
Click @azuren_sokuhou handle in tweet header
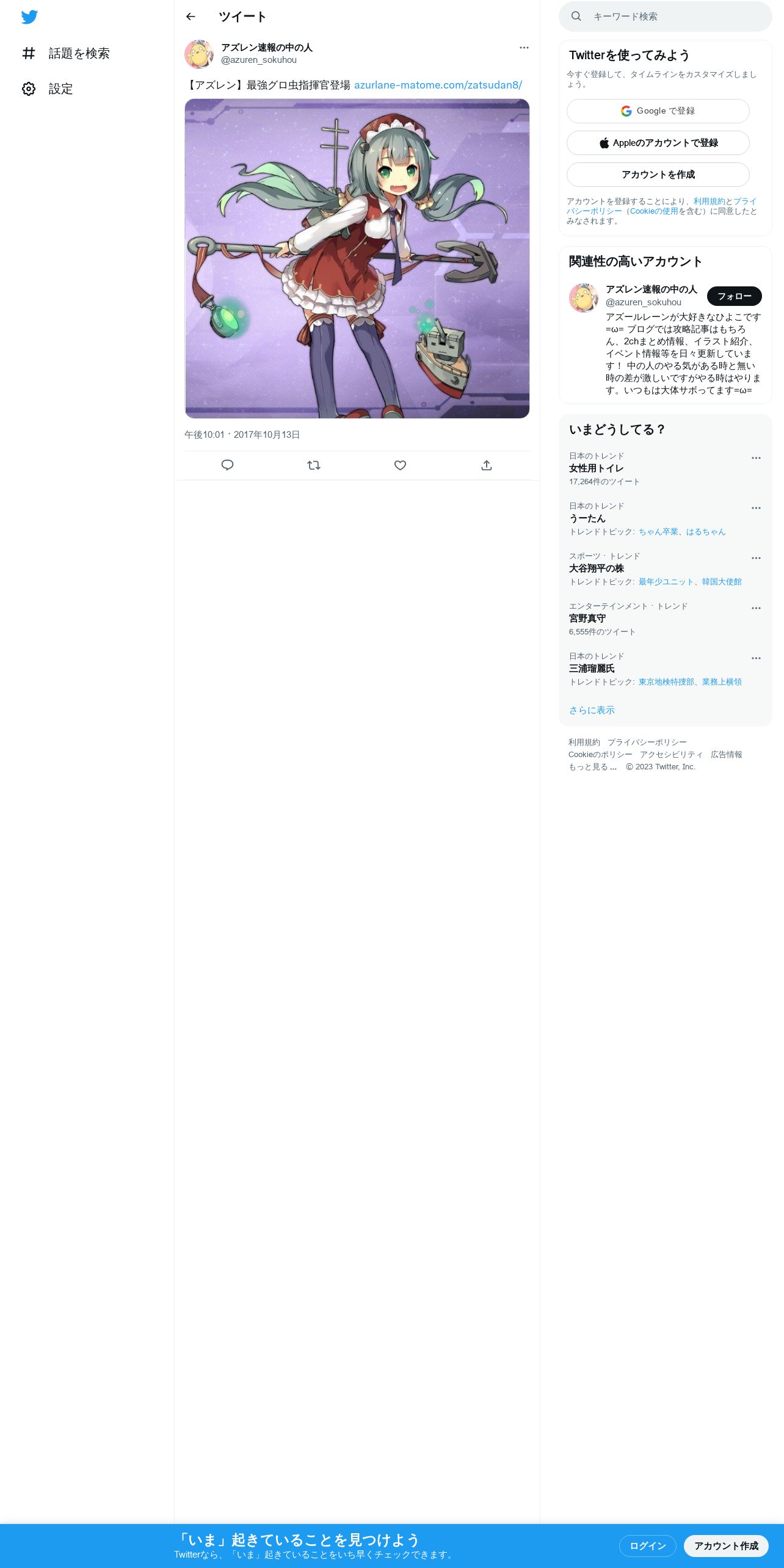coord(259,60)
